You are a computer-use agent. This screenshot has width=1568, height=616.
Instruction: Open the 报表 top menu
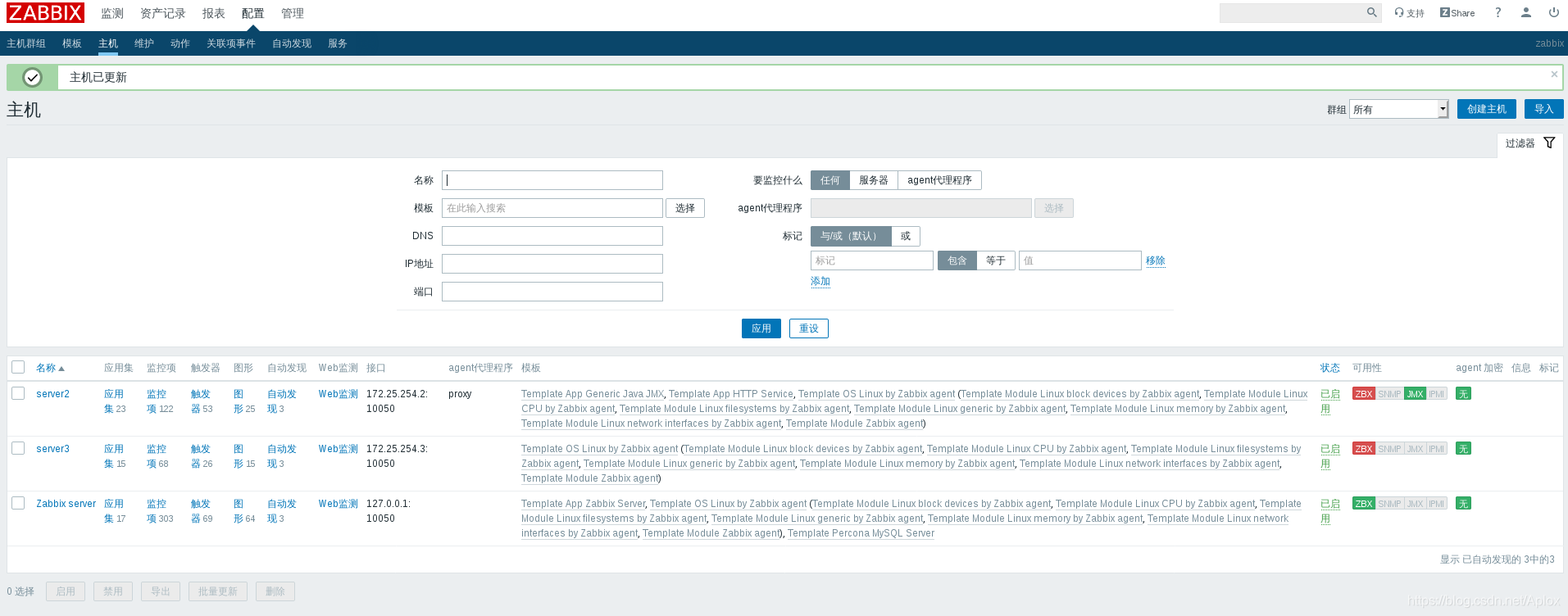tap(214, 14)
